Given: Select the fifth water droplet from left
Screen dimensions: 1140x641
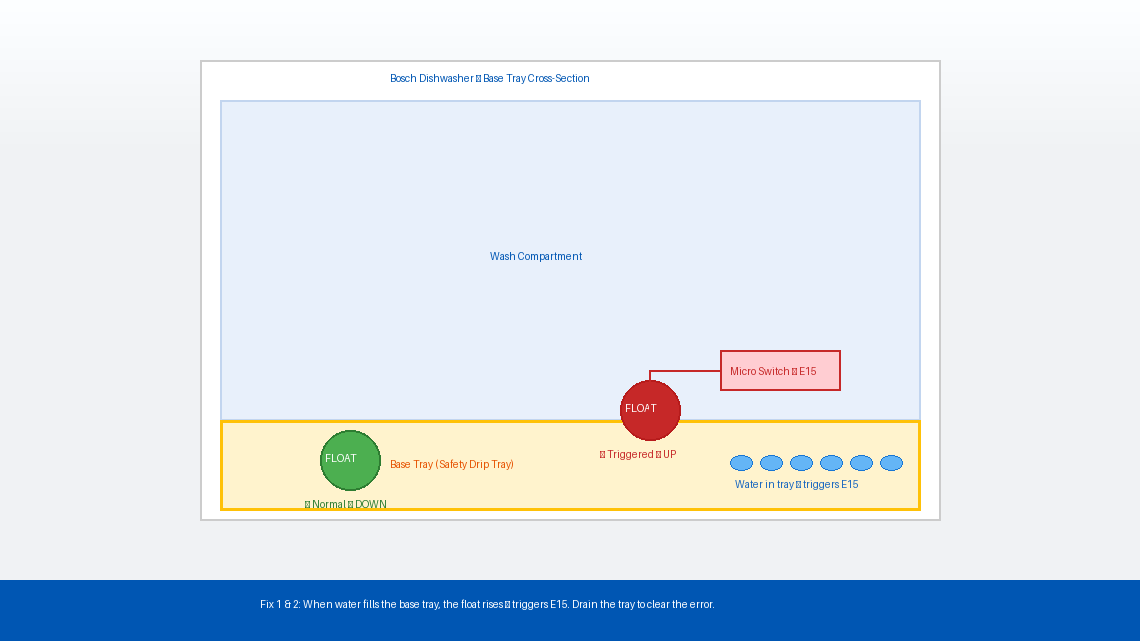Looking at the screenshot, I should (x=861, y=463).
